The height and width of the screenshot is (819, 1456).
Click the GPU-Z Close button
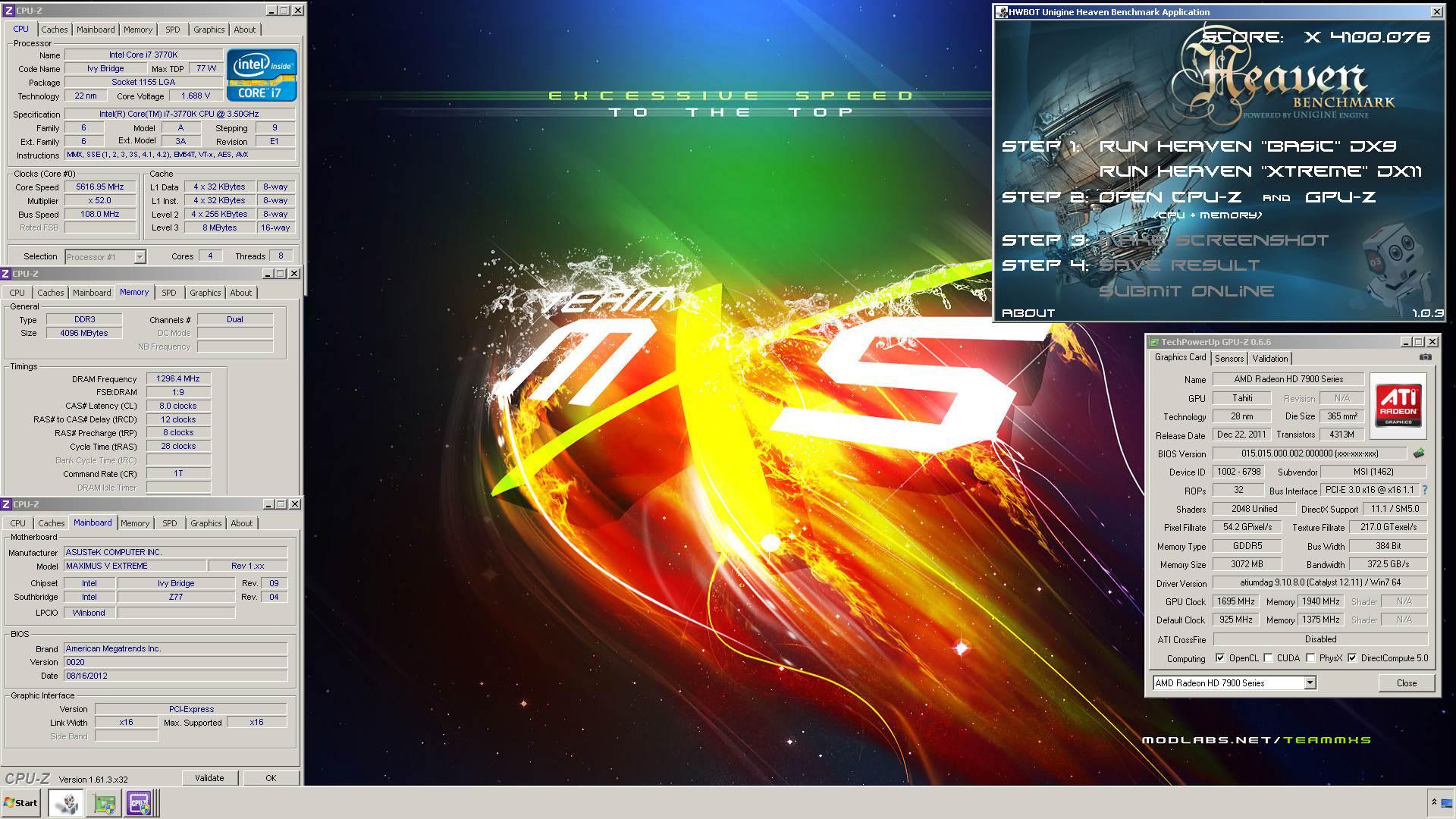tap(1407, 683)
